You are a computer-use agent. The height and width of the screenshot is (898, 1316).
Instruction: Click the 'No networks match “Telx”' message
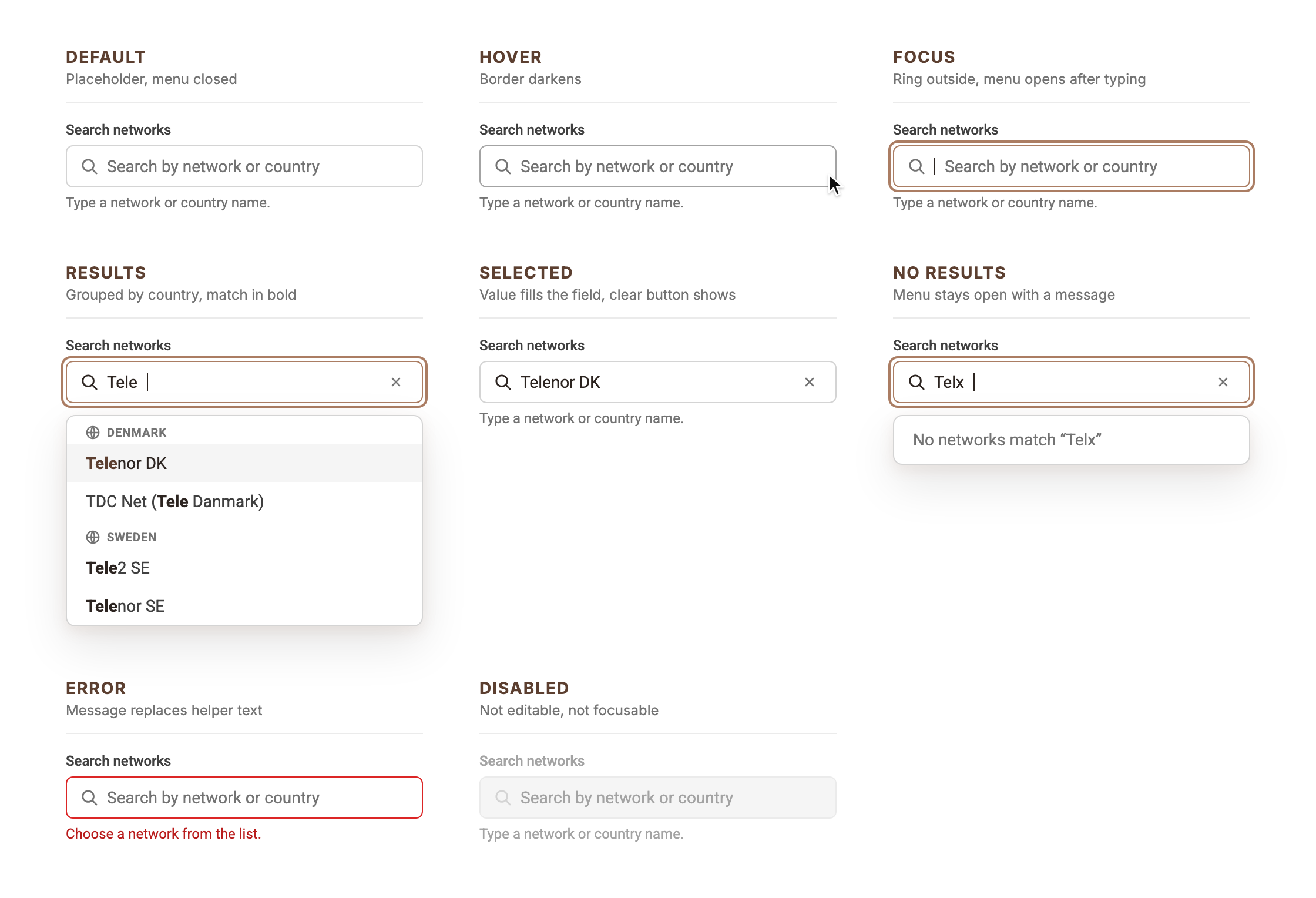tap(1007, 440)
